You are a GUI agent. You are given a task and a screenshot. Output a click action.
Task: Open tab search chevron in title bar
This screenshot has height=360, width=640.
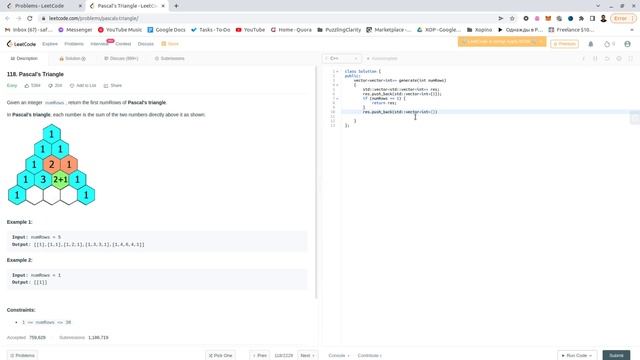click(x=598, y=6)
